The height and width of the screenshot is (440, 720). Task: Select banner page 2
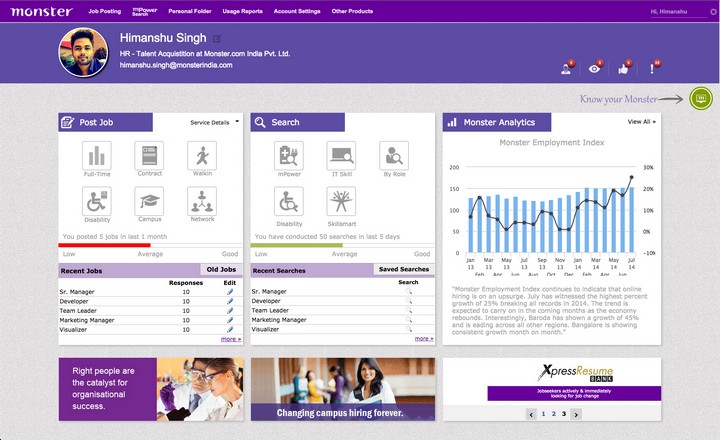[x=553, y=414]
